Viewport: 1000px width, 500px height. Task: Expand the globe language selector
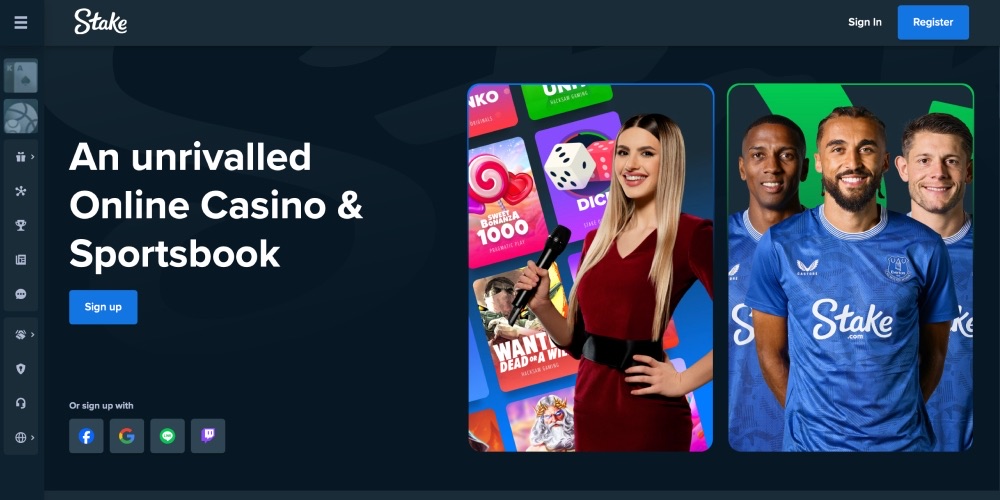pyautogui.click(x=24, y=438)
